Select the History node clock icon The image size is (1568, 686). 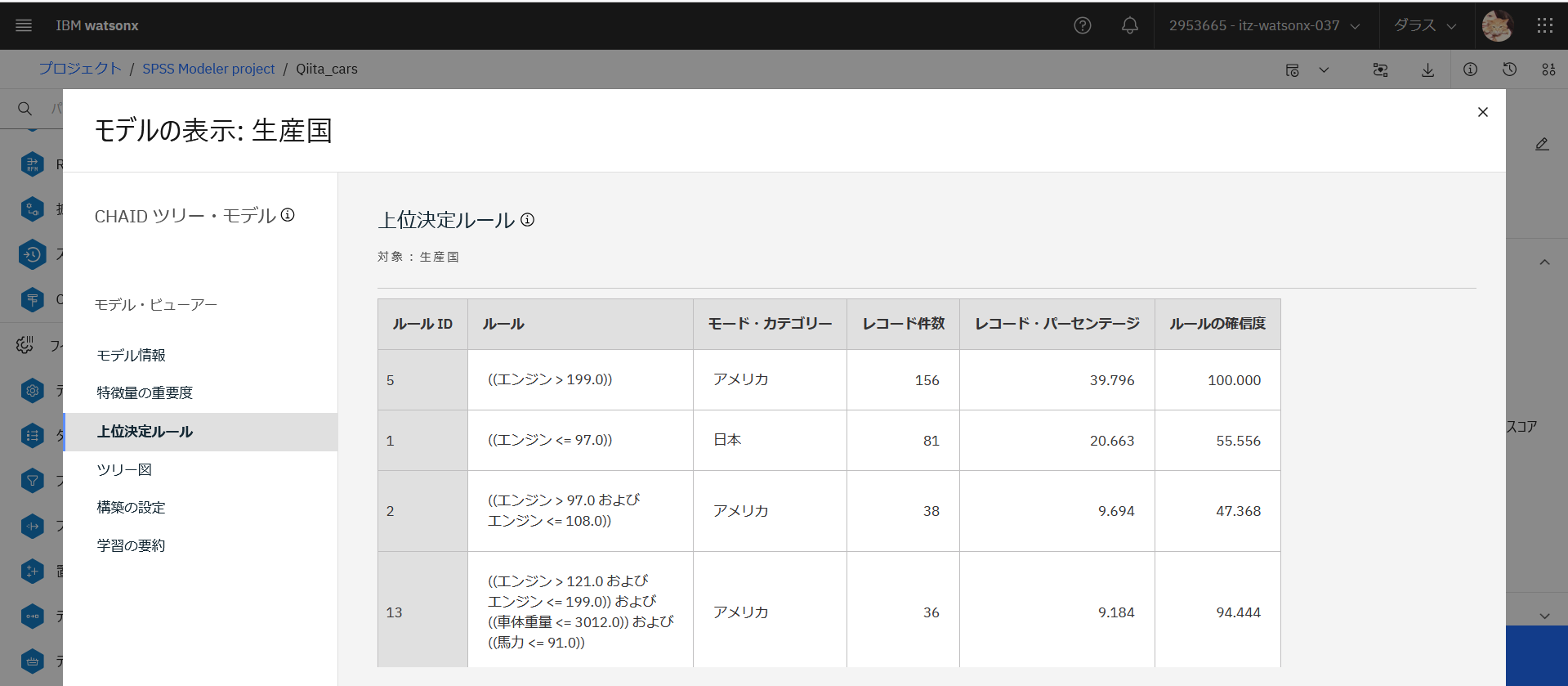coord(33,255)
